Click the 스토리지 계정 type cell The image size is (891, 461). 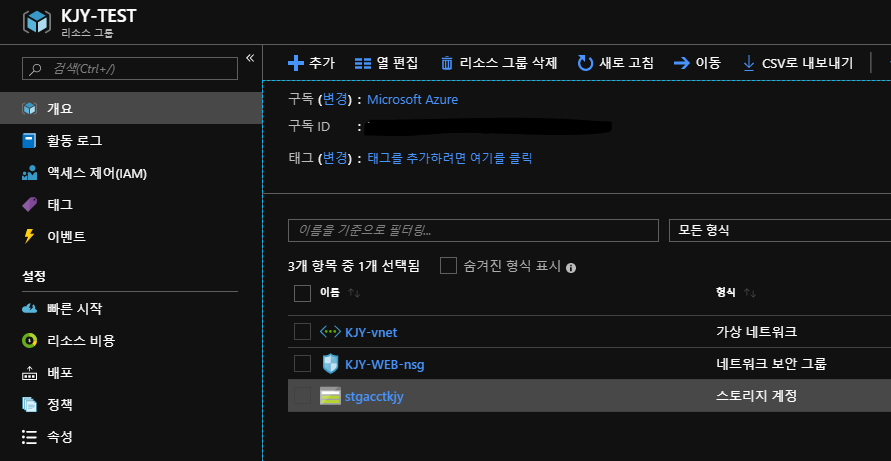click(756, 396)
